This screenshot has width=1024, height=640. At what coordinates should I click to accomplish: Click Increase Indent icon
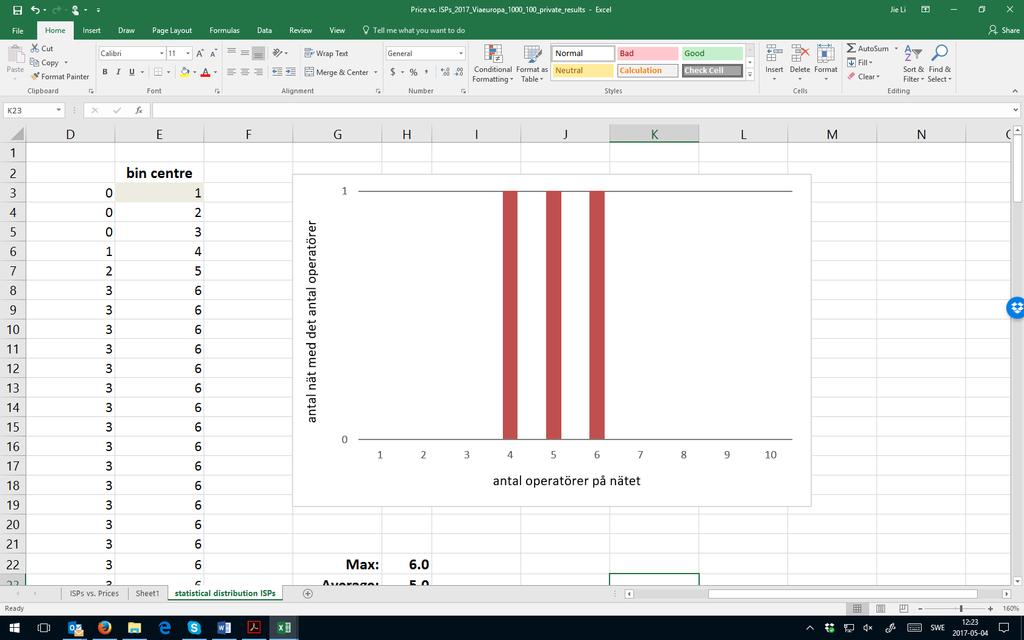pos(291,72)
